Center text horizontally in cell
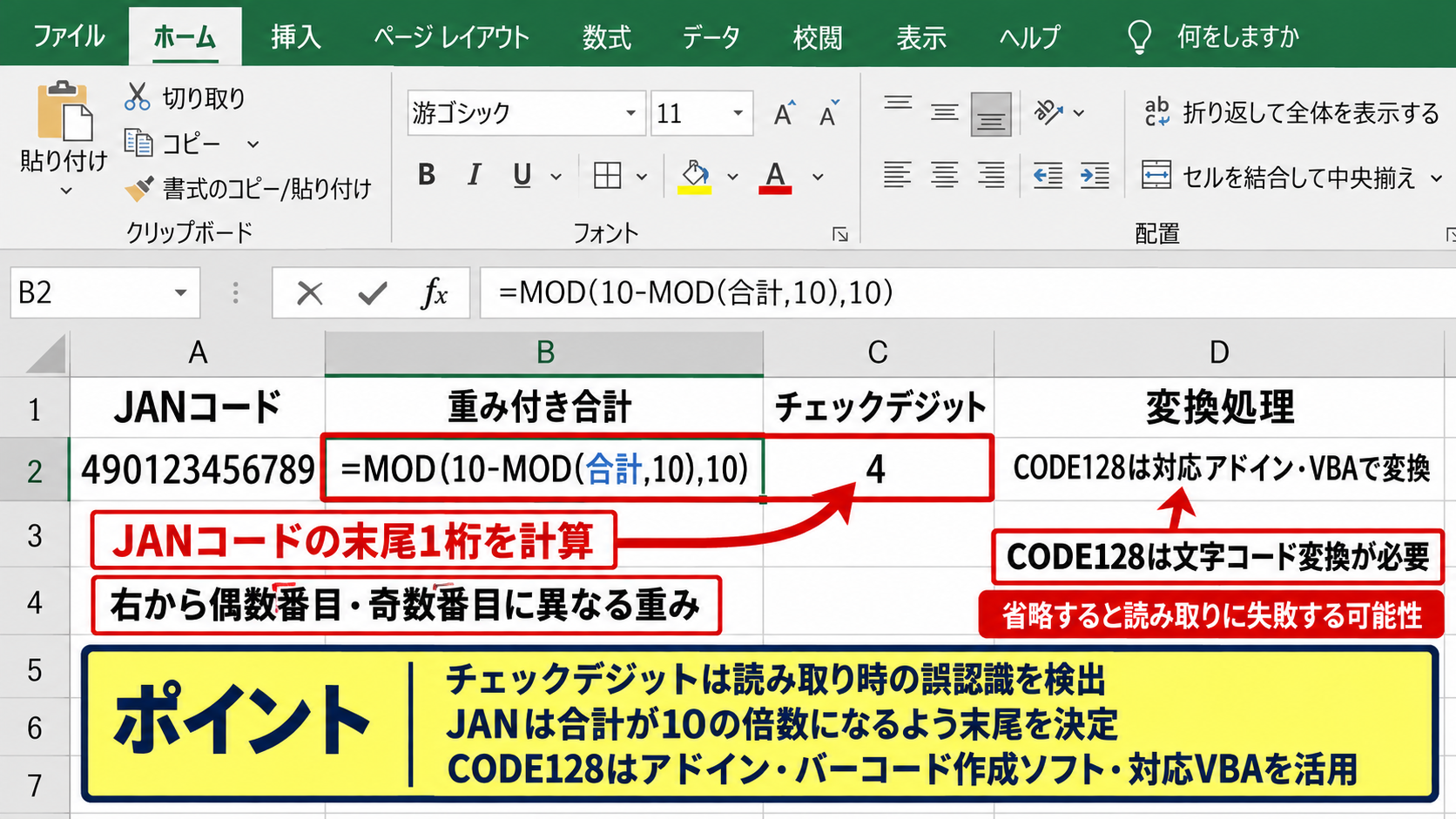 tap(945, 176)
